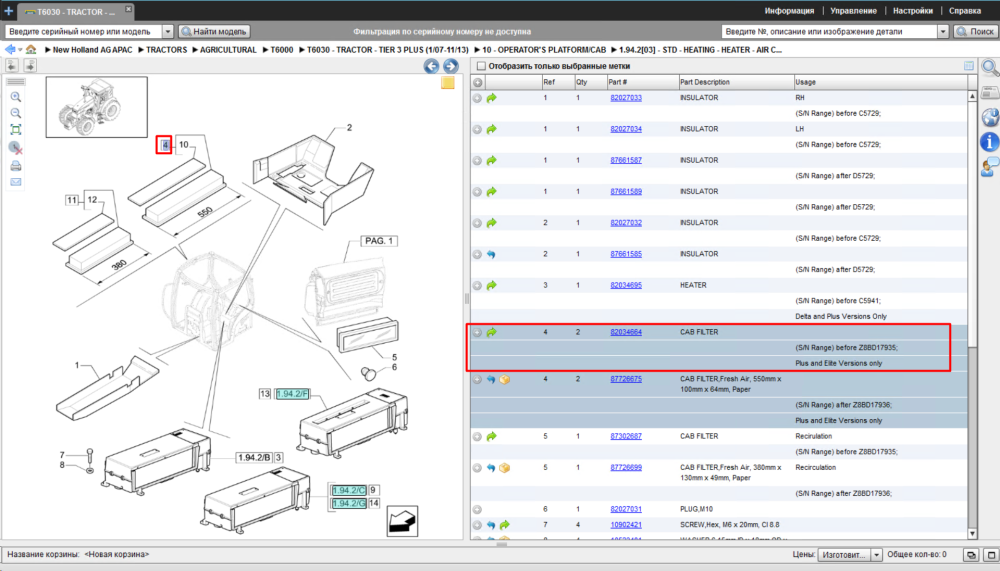This screenshot has height=571, width=1000.
Task: Select the T6030 - TRACTOR tab
Action: [75, 11]
